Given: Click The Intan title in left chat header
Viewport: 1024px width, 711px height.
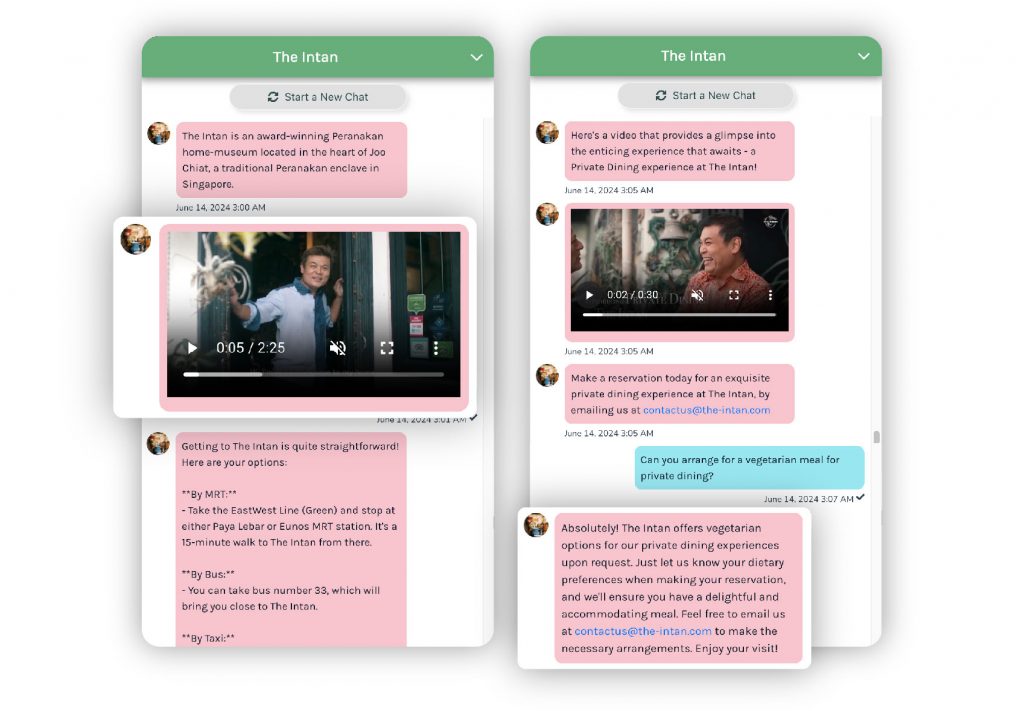Looking at the screenshot, I should [x=305, y=57].
